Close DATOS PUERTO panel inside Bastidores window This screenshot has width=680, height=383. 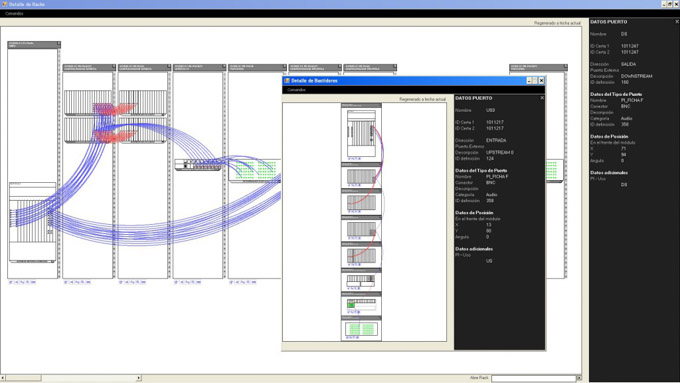point(542,98)
